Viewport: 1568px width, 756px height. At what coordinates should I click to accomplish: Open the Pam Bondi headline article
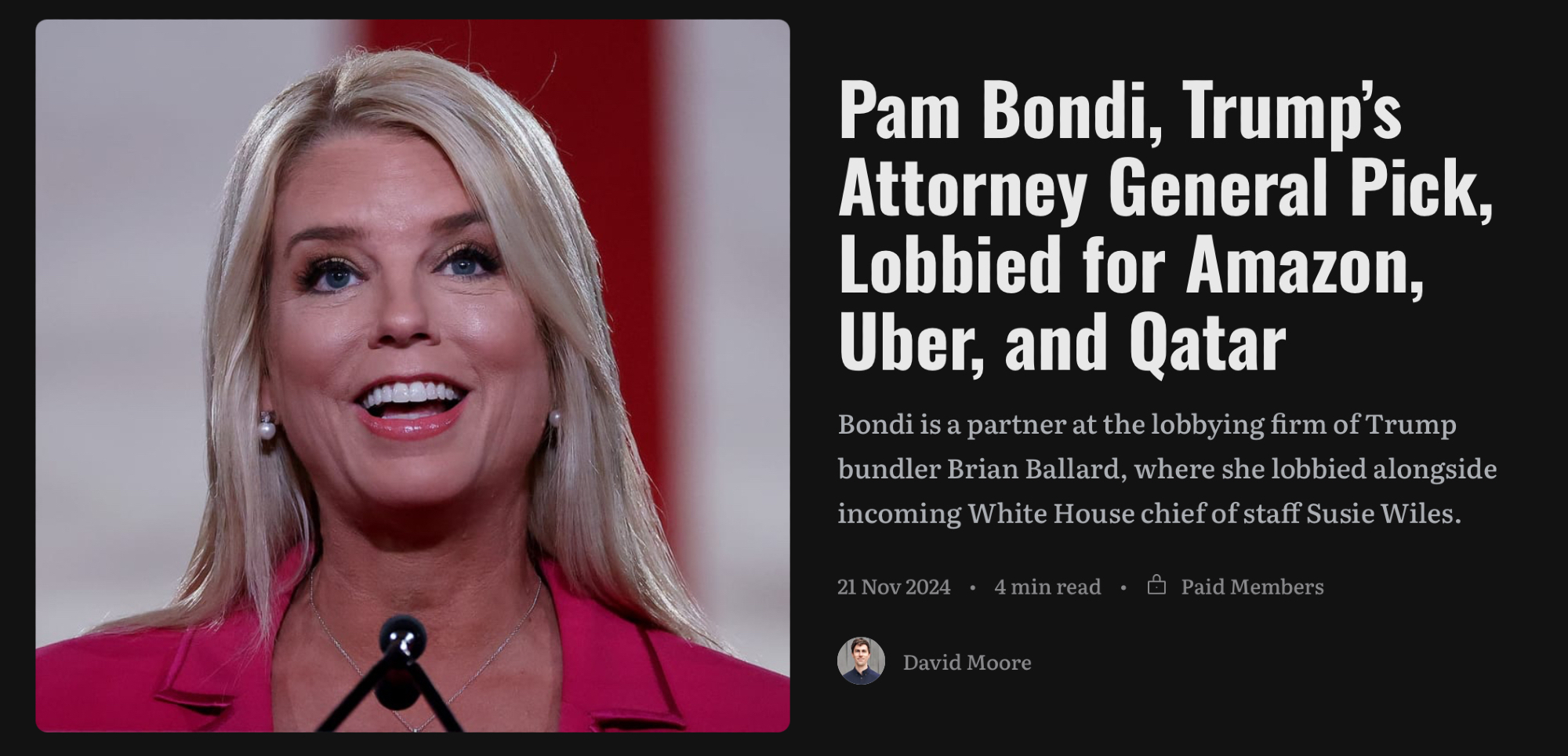click(1166, 225)
